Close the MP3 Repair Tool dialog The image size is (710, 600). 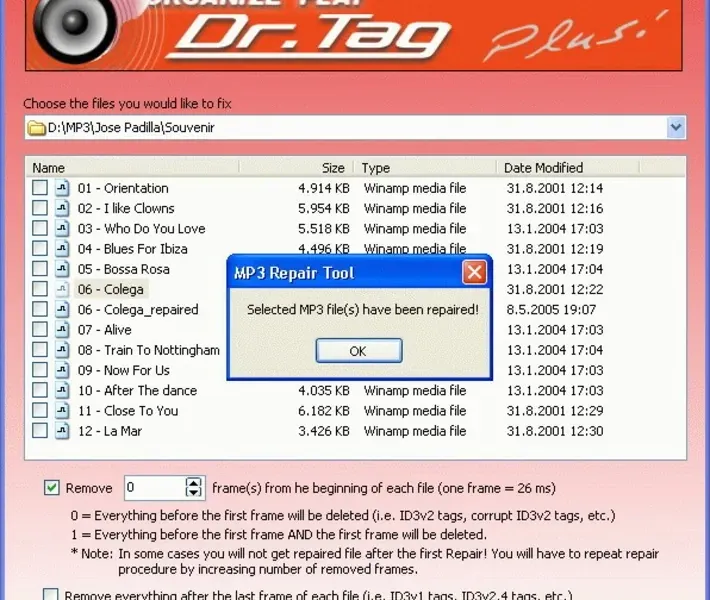(x=474, y=272)
